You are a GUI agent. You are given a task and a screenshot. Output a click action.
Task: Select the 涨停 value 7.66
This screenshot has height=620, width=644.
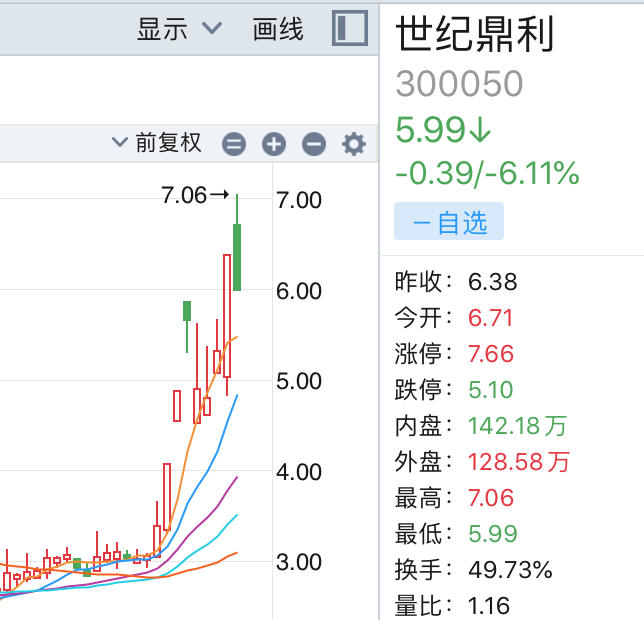[491, 354]
